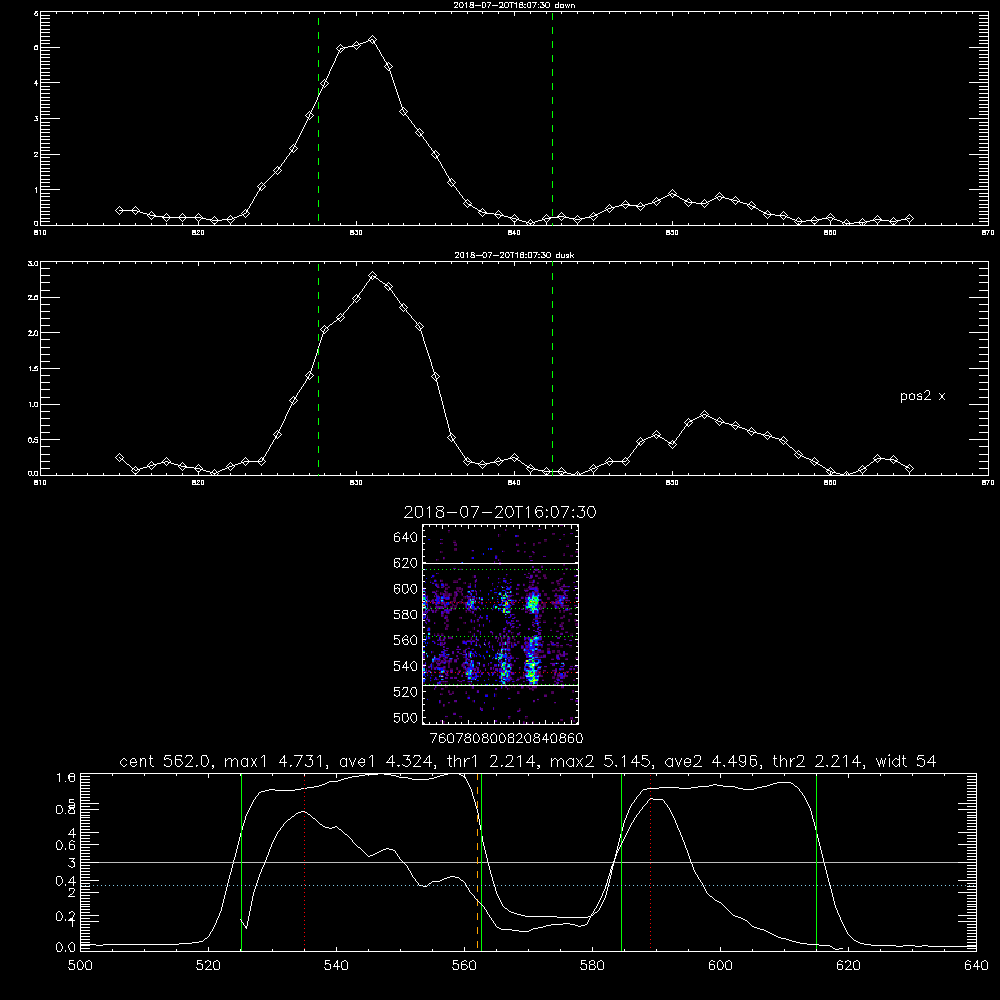
Task: Click the '810' x-axis label of dawn plot
Action: (40, 233)
